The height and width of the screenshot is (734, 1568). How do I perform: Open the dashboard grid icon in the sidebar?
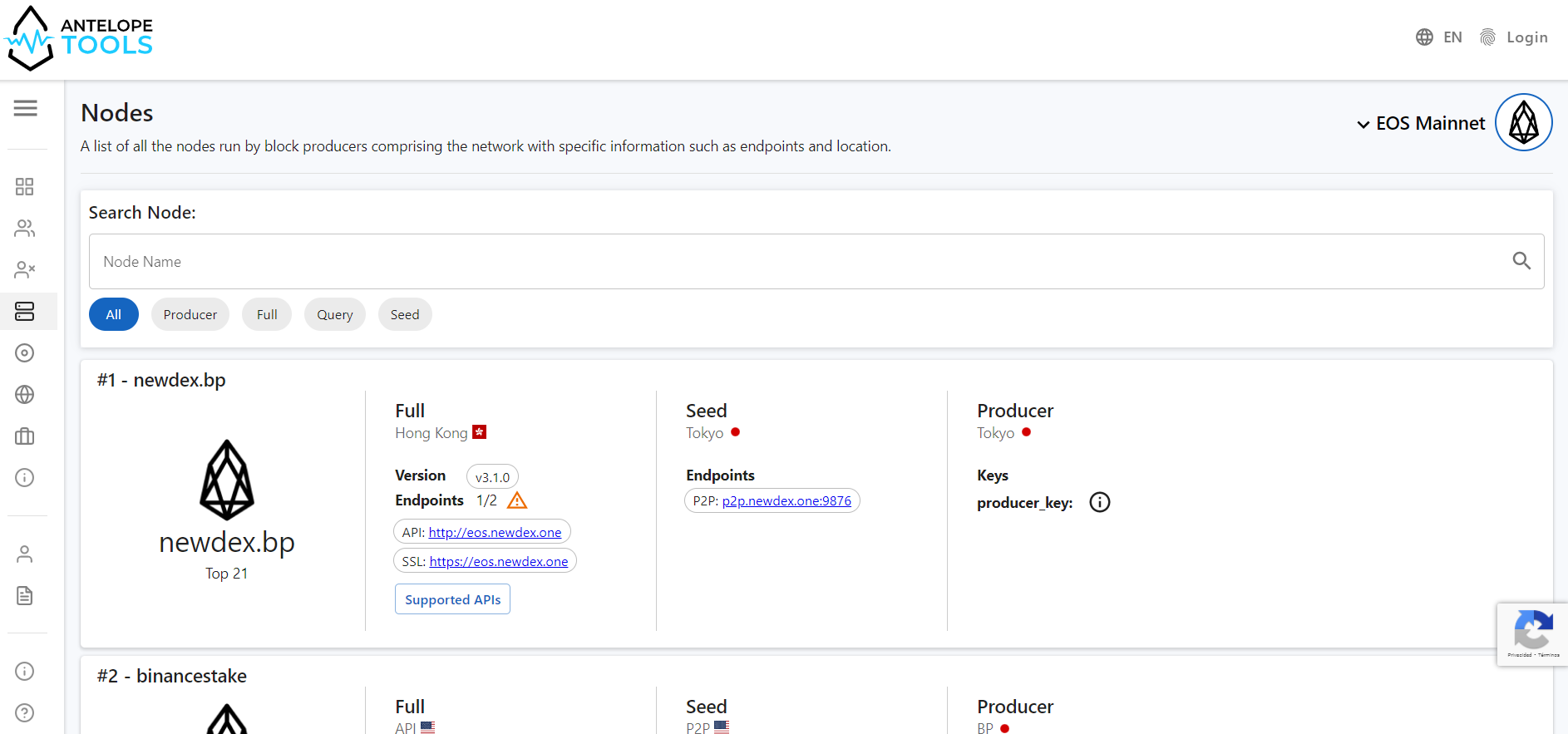[x=25, y=186]
